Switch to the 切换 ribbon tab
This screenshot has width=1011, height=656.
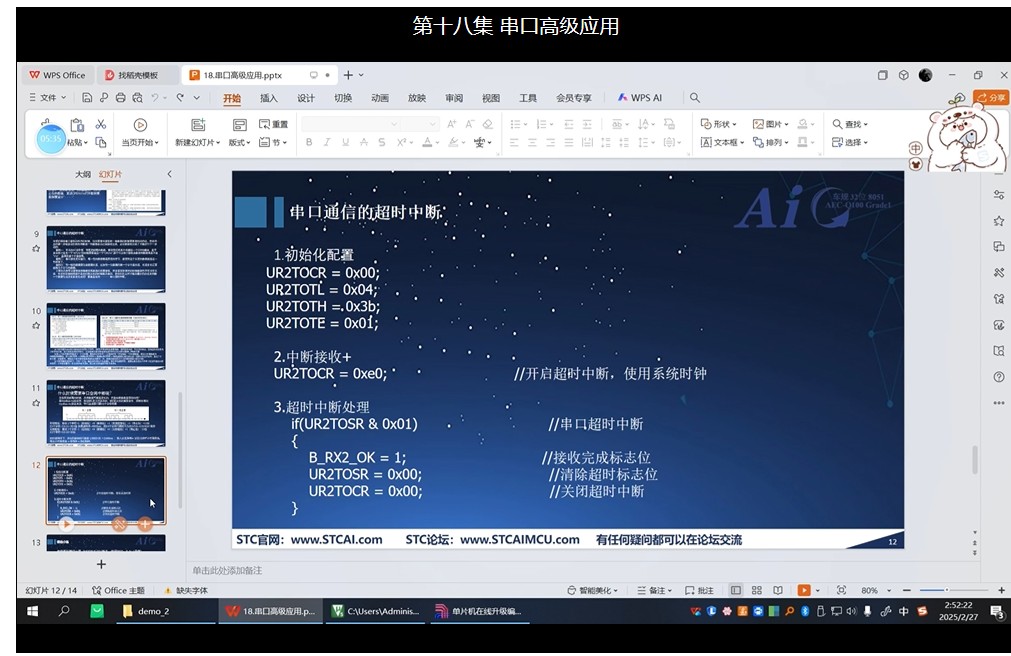click(343, 98)
